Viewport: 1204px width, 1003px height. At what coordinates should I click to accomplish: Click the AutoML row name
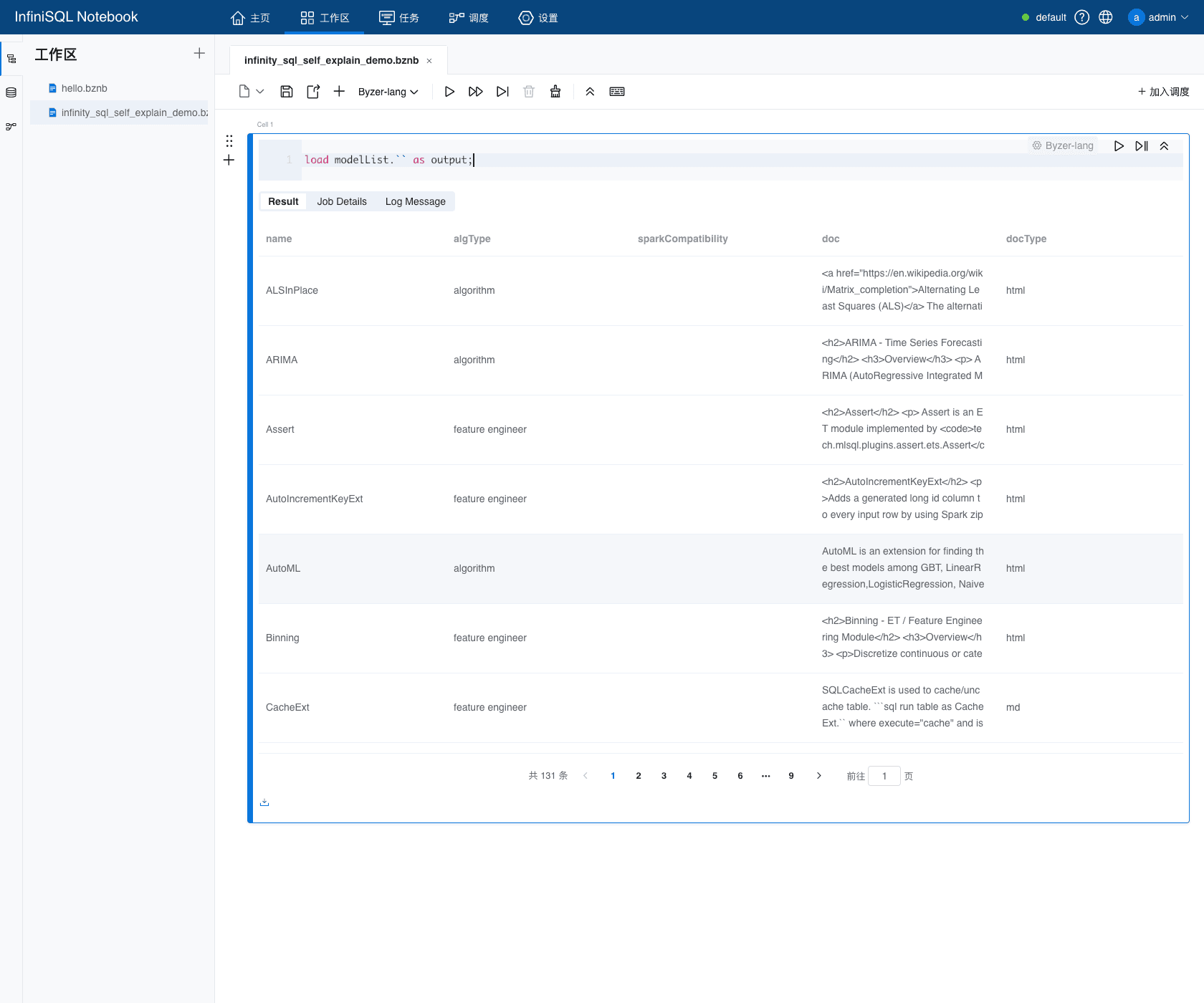click(x=283, y=568)
